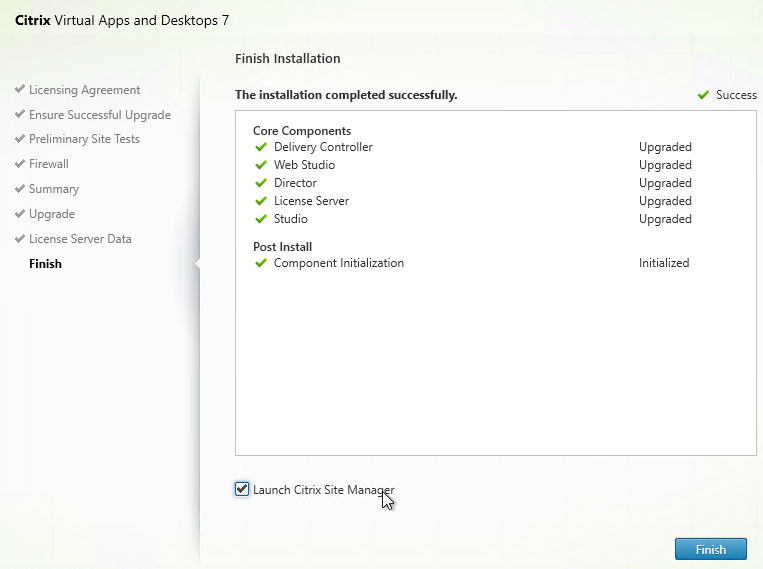Click the Upgraded status for Delivery Controller
This screenshot has width=763, height=569.
(665, 147)
